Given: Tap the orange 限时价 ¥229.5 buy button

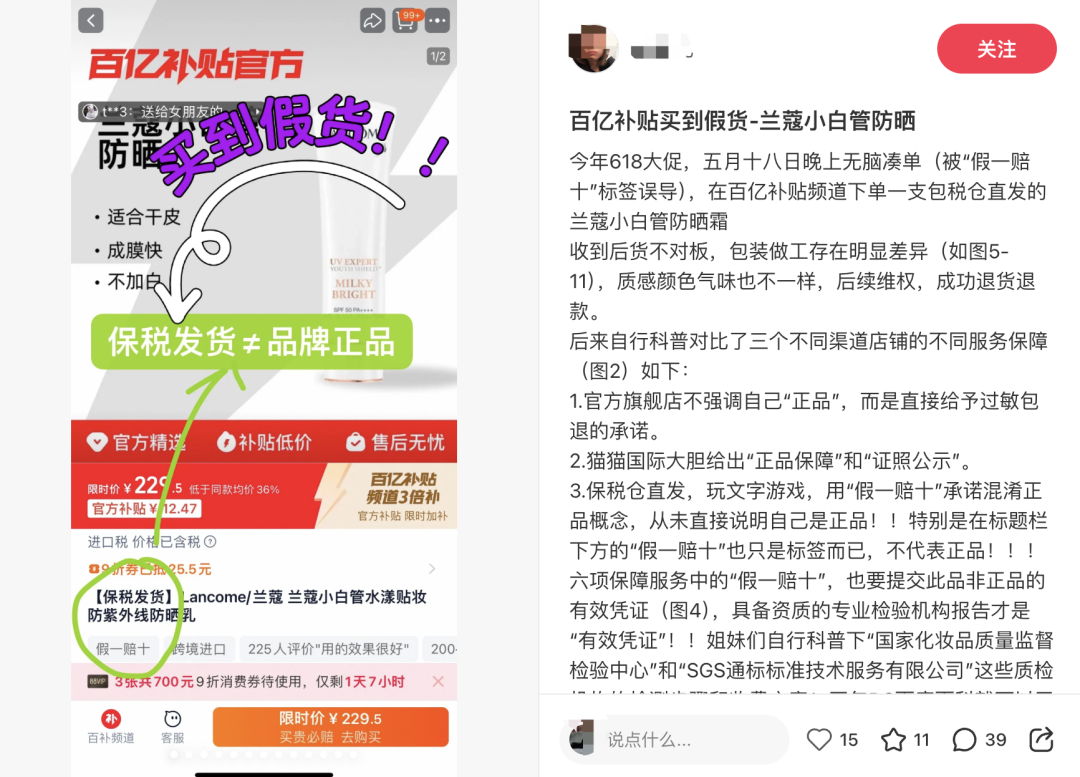Looking at the screenshot, I should pyautogui.click(x=331, y=727).
